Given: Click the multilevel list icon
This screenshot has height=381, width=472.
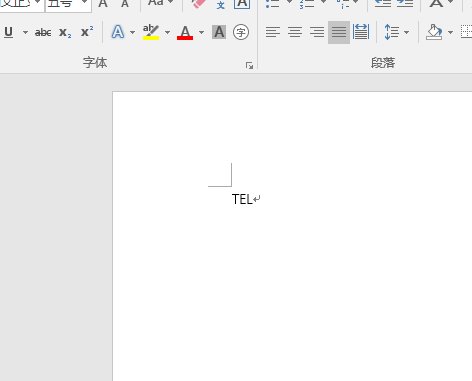Looking at the screenshot, I should pyautogui.click(x=342, y=3).
